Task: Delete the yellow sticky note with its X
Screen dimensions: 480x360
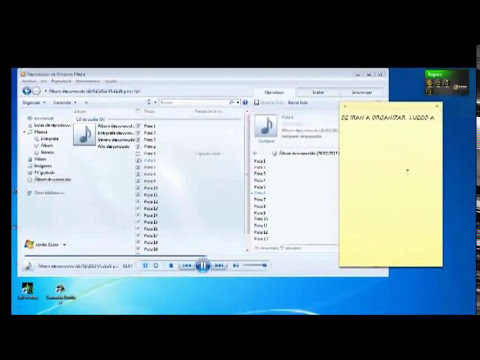Action: [437, 106]
